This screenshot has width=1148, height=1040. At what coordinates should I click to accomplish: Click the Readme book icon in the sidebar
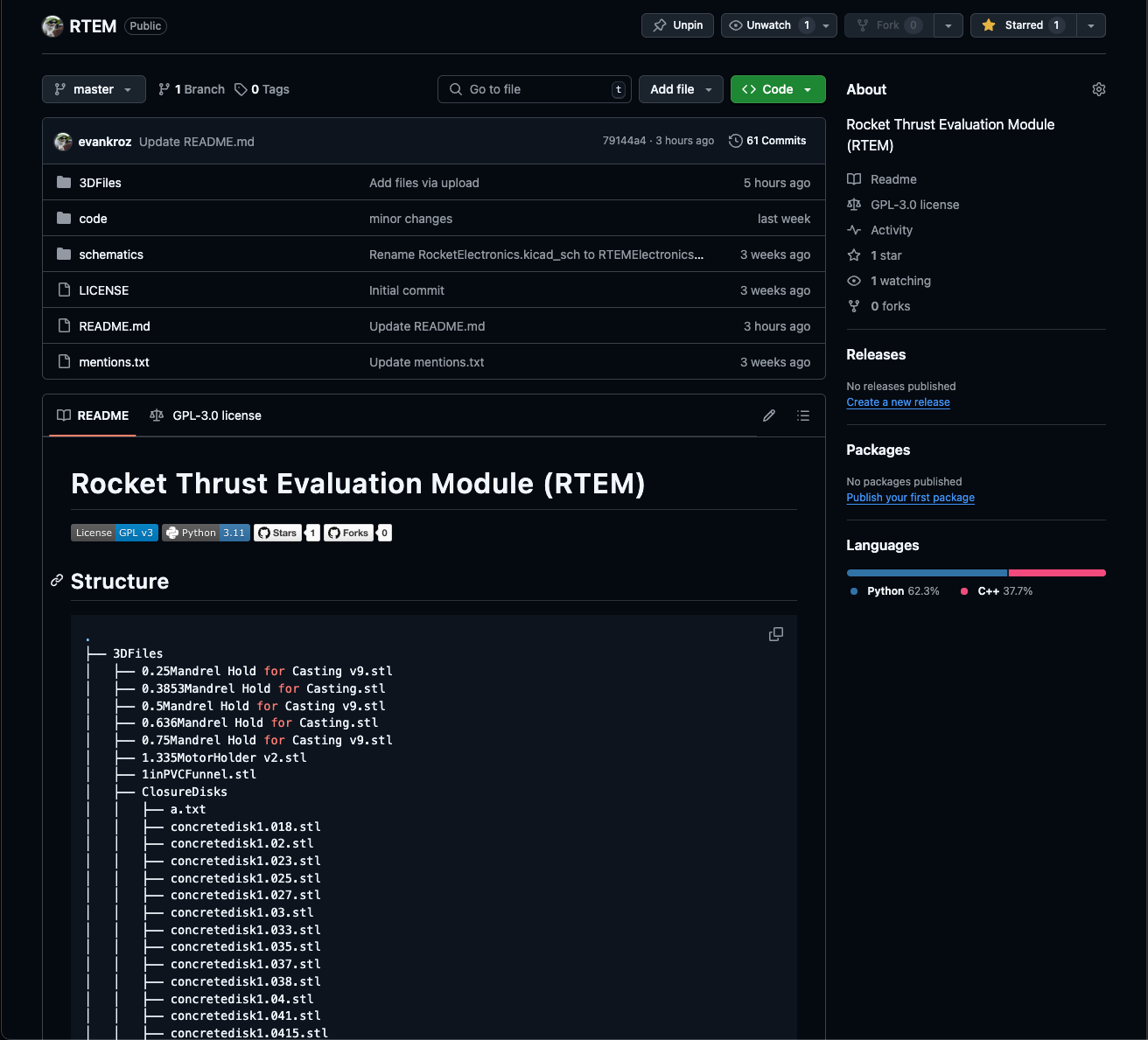click(x=853, y=178)
